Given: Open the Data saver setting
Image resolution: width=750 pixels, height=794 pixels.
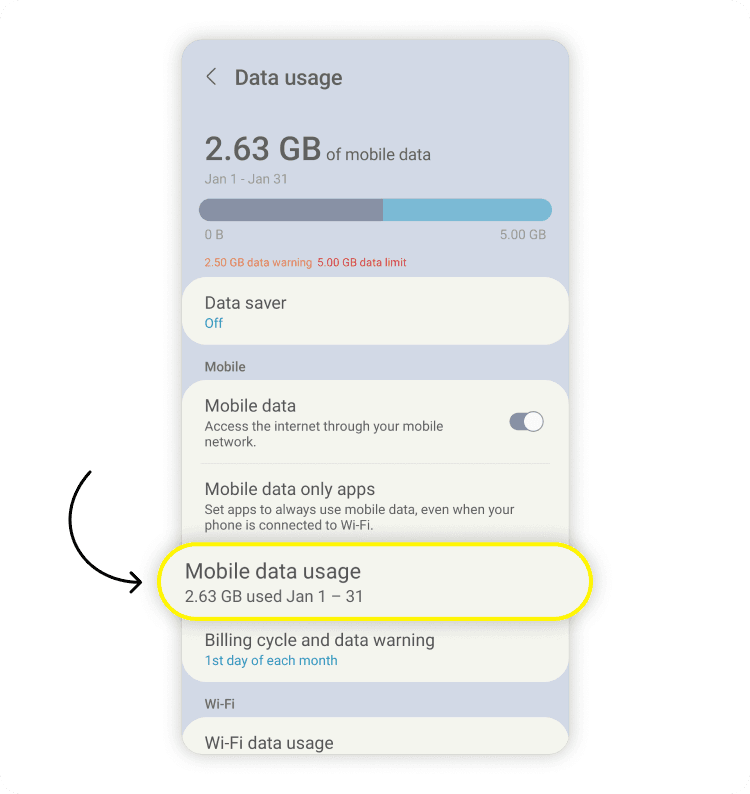Looking at the screenshot, I should point(375,311).
